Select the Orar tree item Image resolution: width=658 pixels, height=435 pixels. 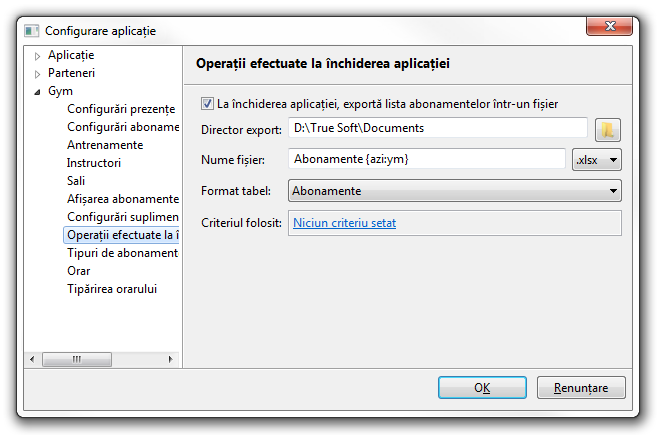click(78, 271)
